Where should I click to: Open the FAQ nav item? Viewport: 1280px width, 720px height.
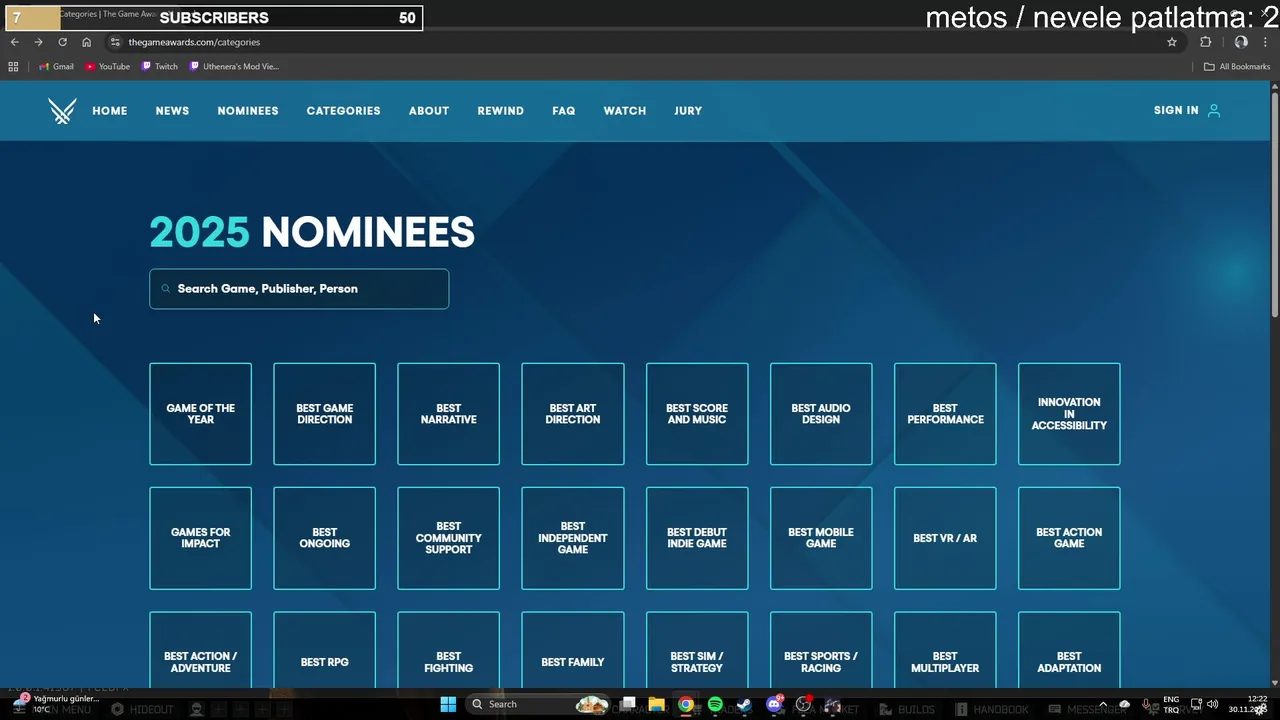click(x=564, y=111)
